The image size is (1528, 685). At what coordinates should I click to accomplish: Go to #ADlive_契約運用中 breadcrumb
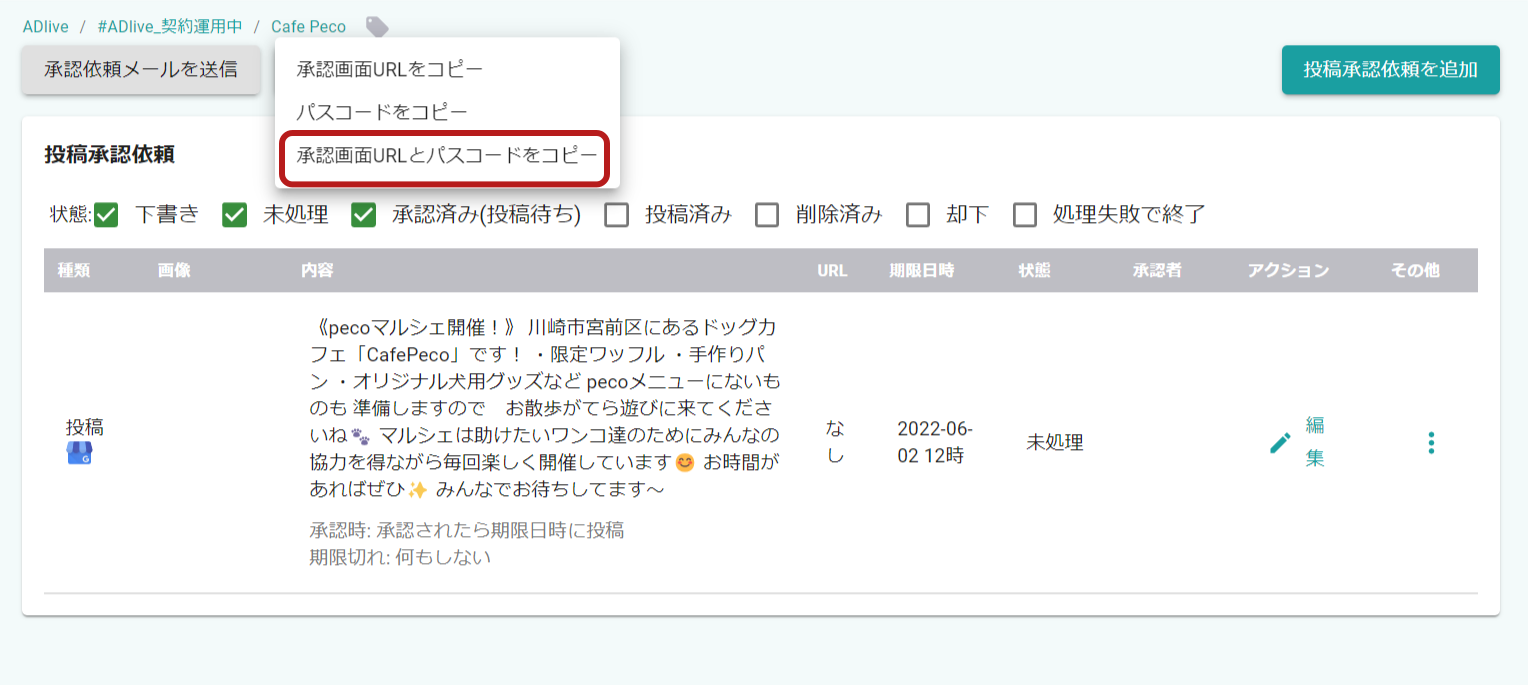[170, 27]
